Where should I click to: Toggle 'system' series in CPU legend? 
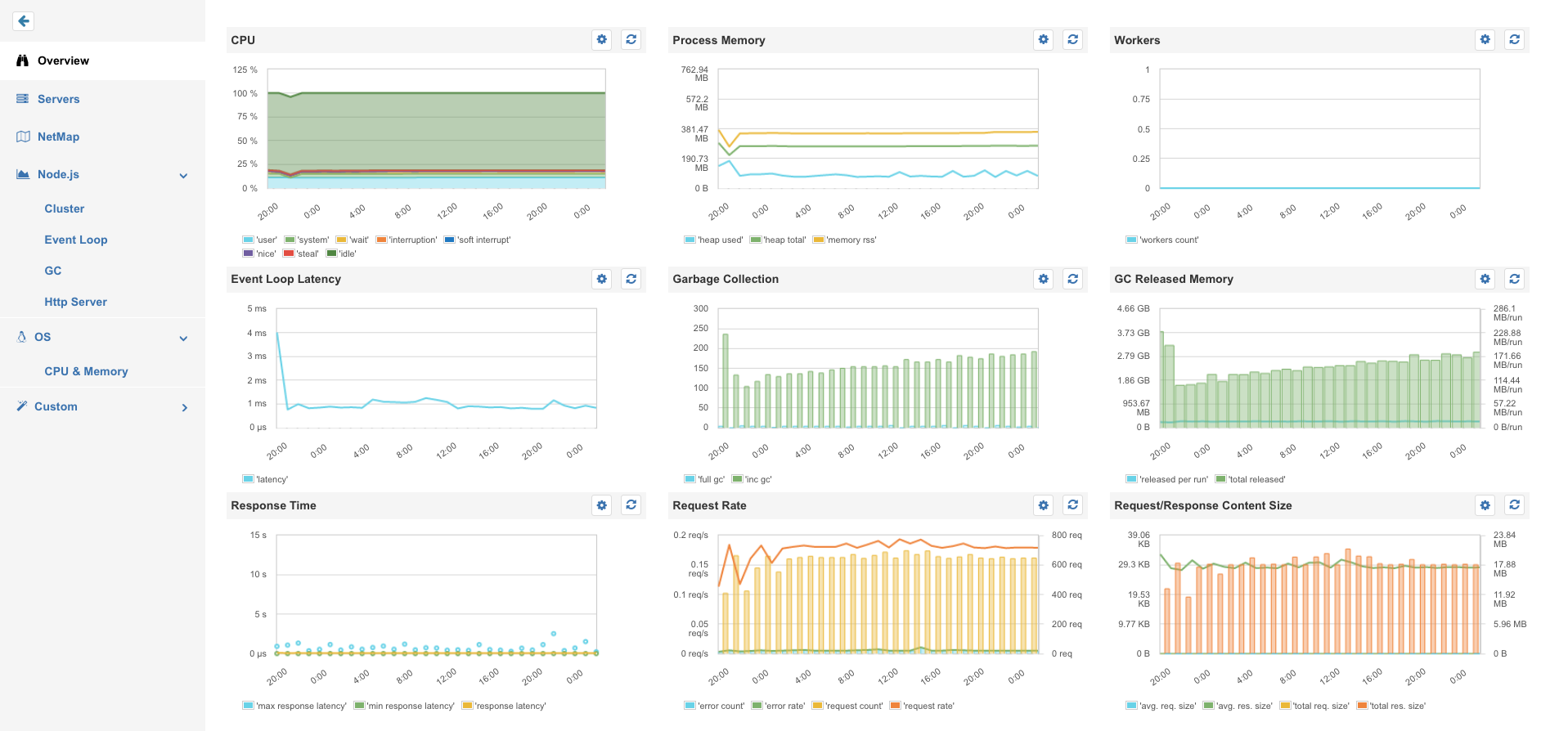coord(307,240)
